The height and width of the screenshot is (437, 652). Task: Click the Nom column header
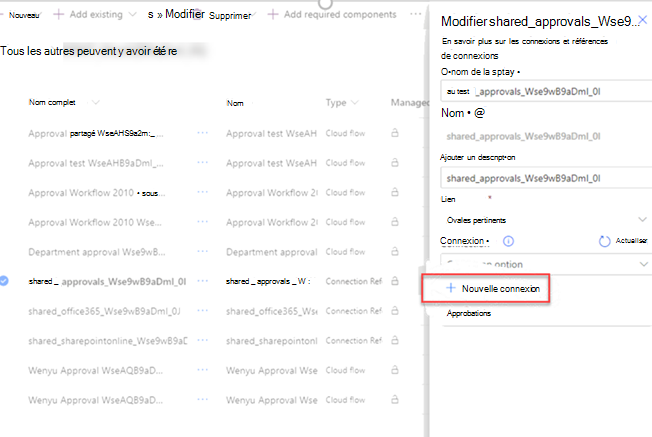click(x=235, y=103)
